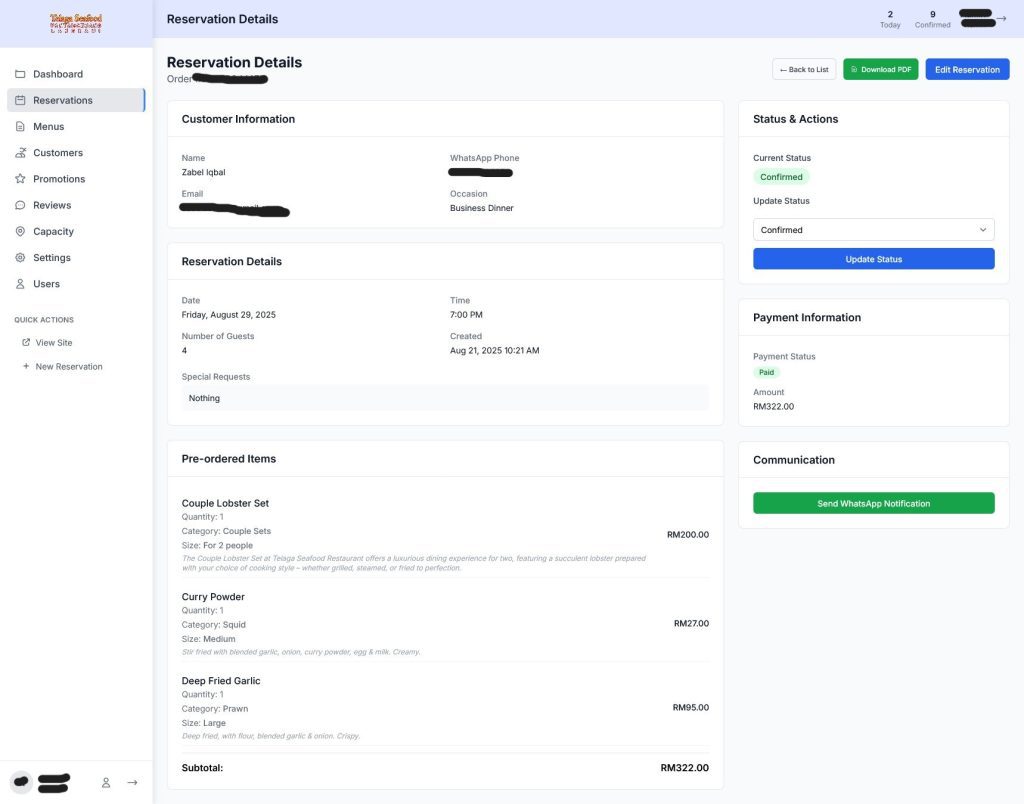Go to the Users menu item
Viewport: 1024px width, 804px height.
(46, 284)
